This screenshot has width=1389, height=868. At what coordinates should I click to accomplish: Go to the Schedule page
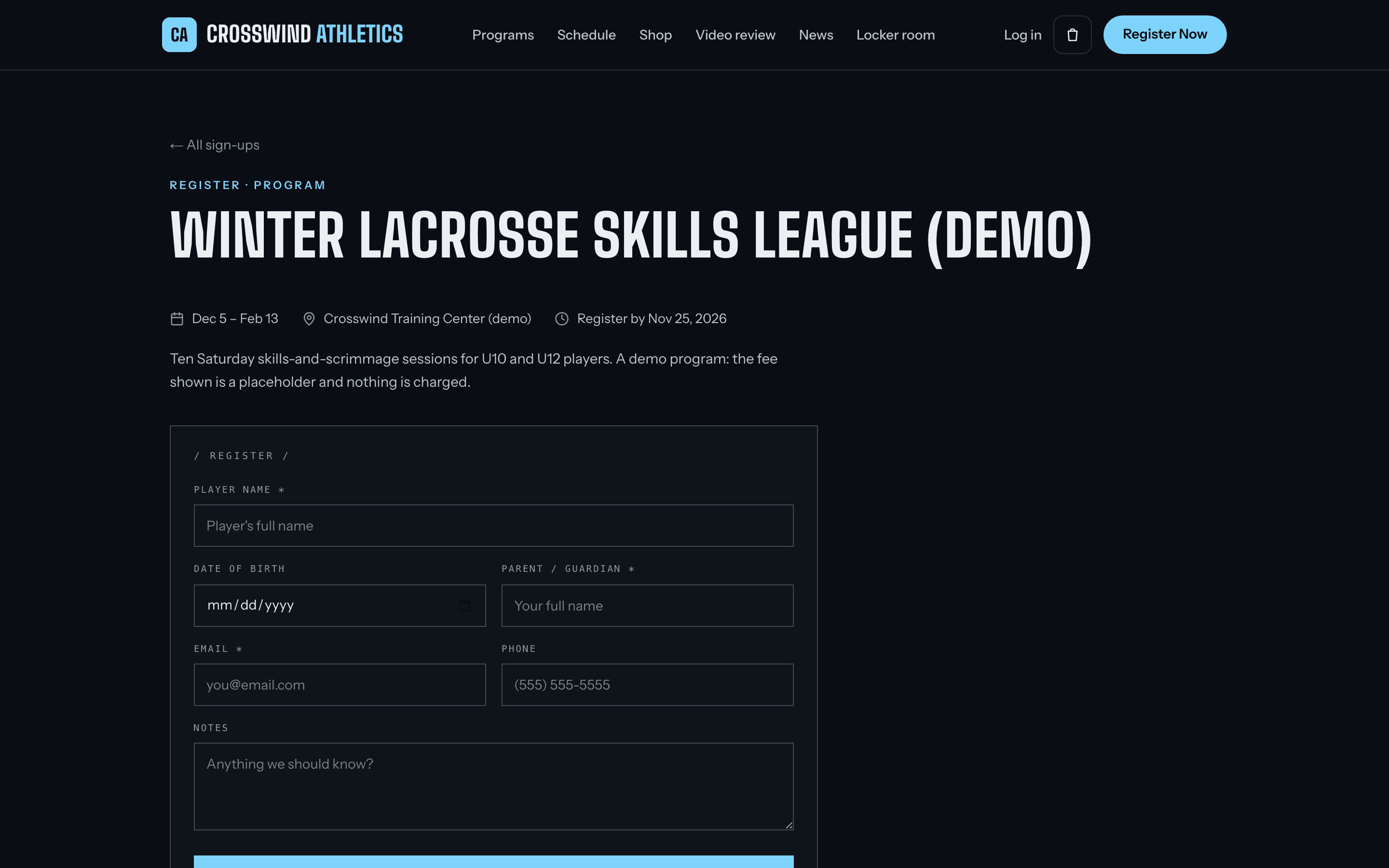point(586,35)
